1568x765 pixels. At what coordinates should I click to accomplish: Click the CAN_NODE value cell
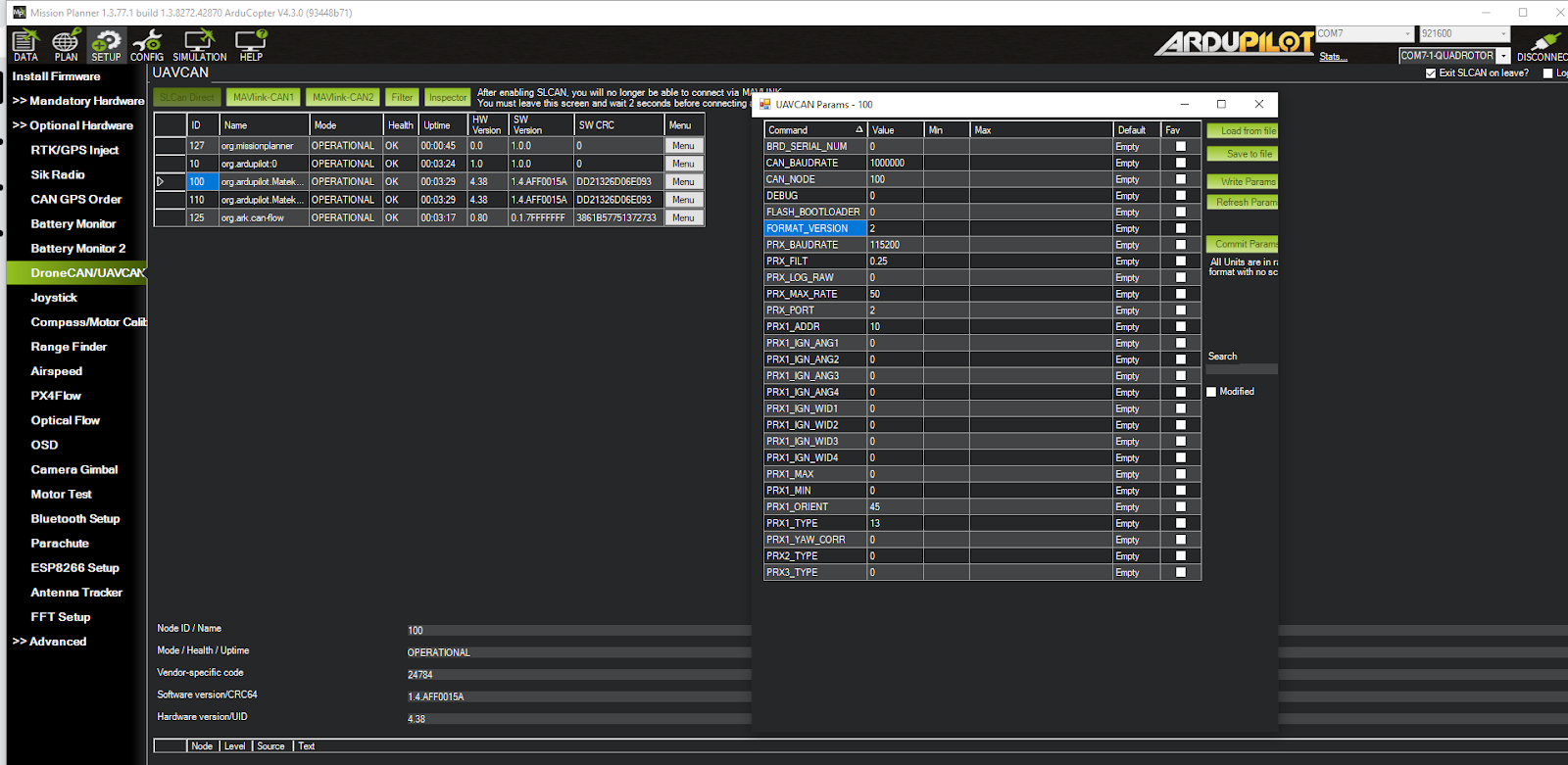coord(896,179)
